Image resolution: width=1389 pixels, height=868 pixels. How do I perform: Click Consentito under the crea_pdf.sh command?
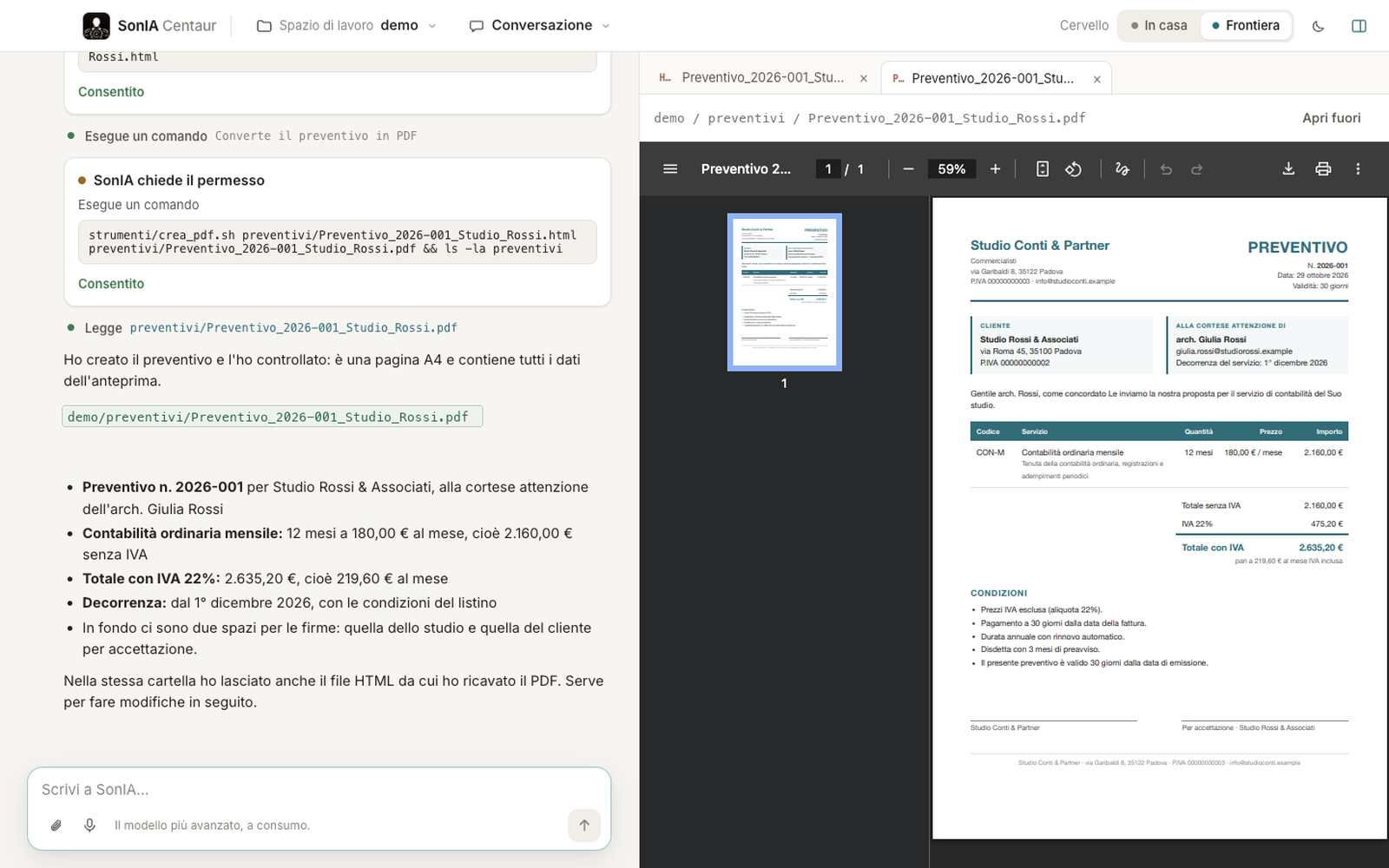point(111,284)
